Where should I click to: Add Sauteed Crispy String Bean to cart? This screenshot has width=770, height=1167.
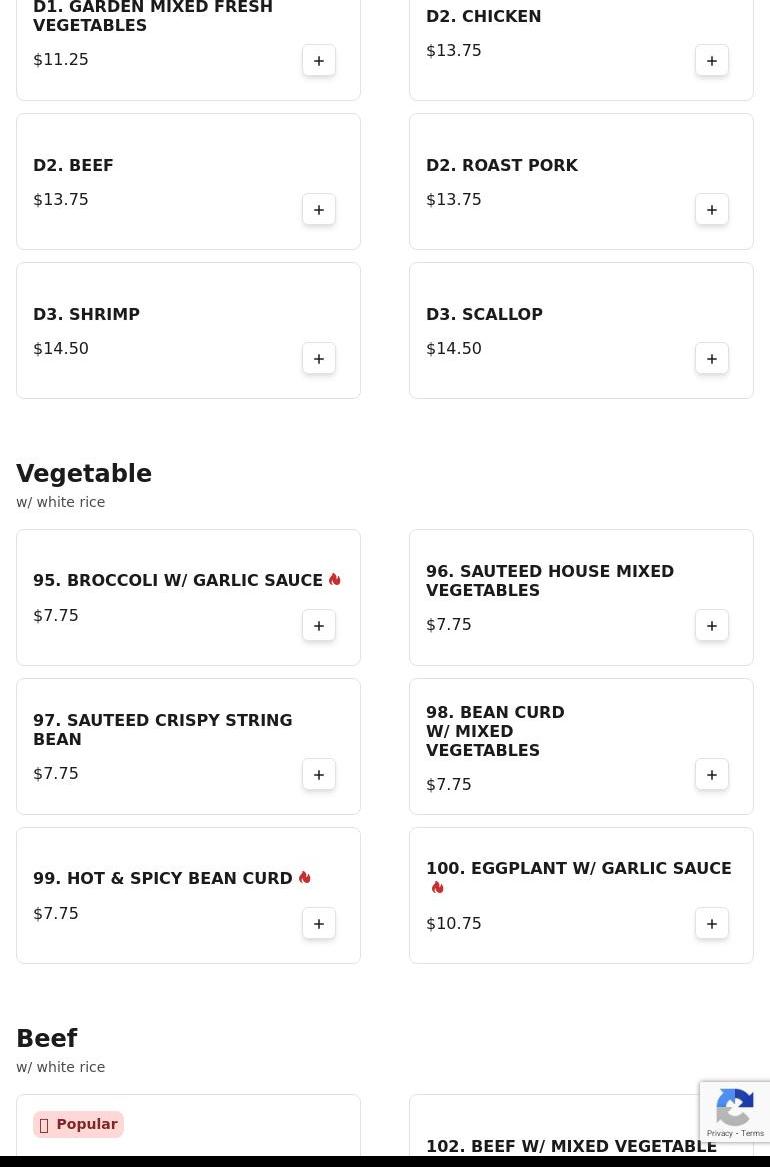click(318, 774)
